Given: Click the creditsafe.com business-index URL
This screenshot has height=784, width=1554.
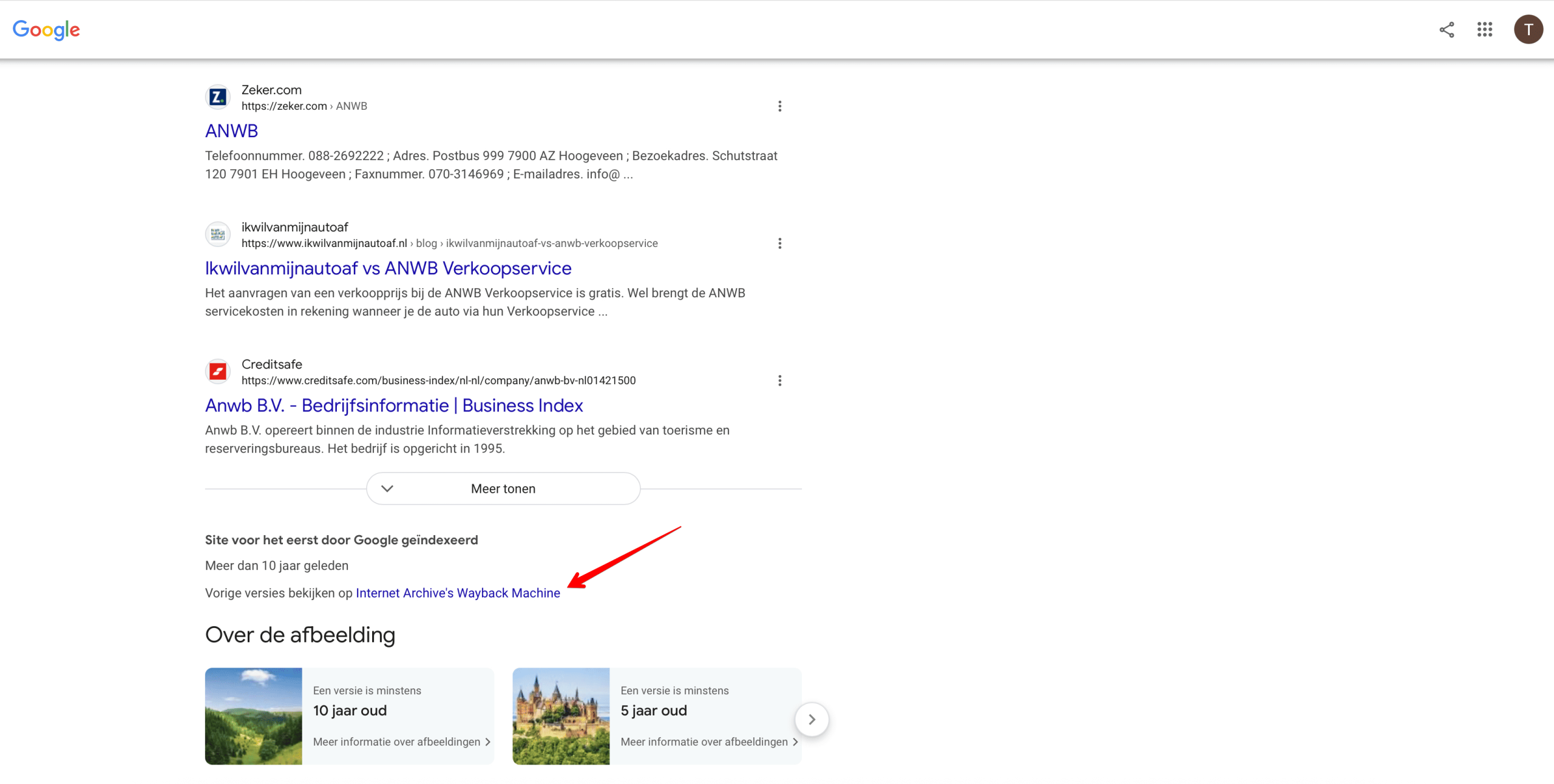Looking at the screenshot, I should (x=439, y=380).
